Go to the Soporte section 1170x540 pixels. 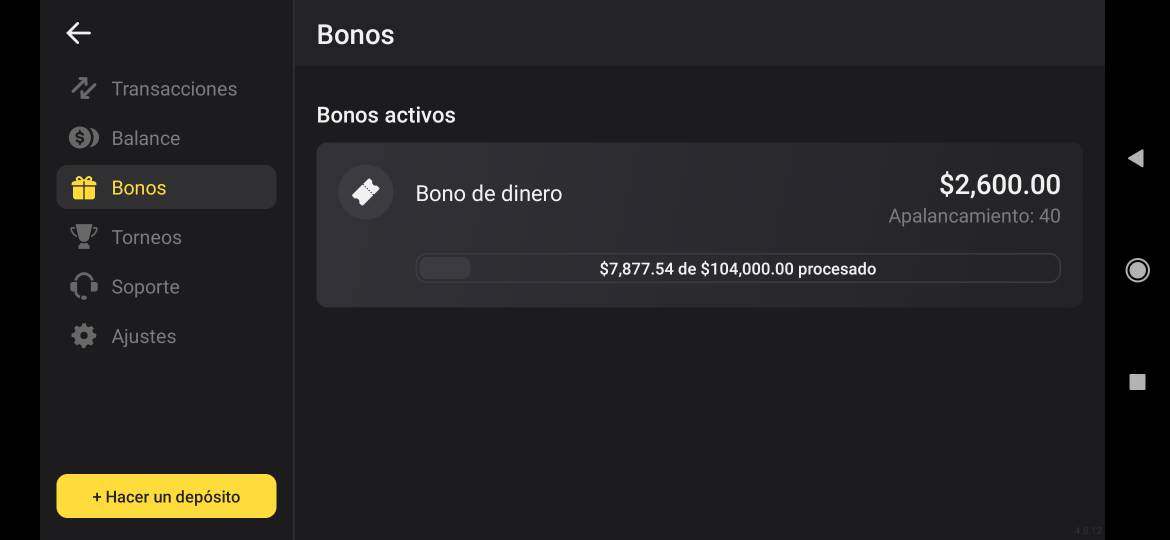[x=145, y=287]
